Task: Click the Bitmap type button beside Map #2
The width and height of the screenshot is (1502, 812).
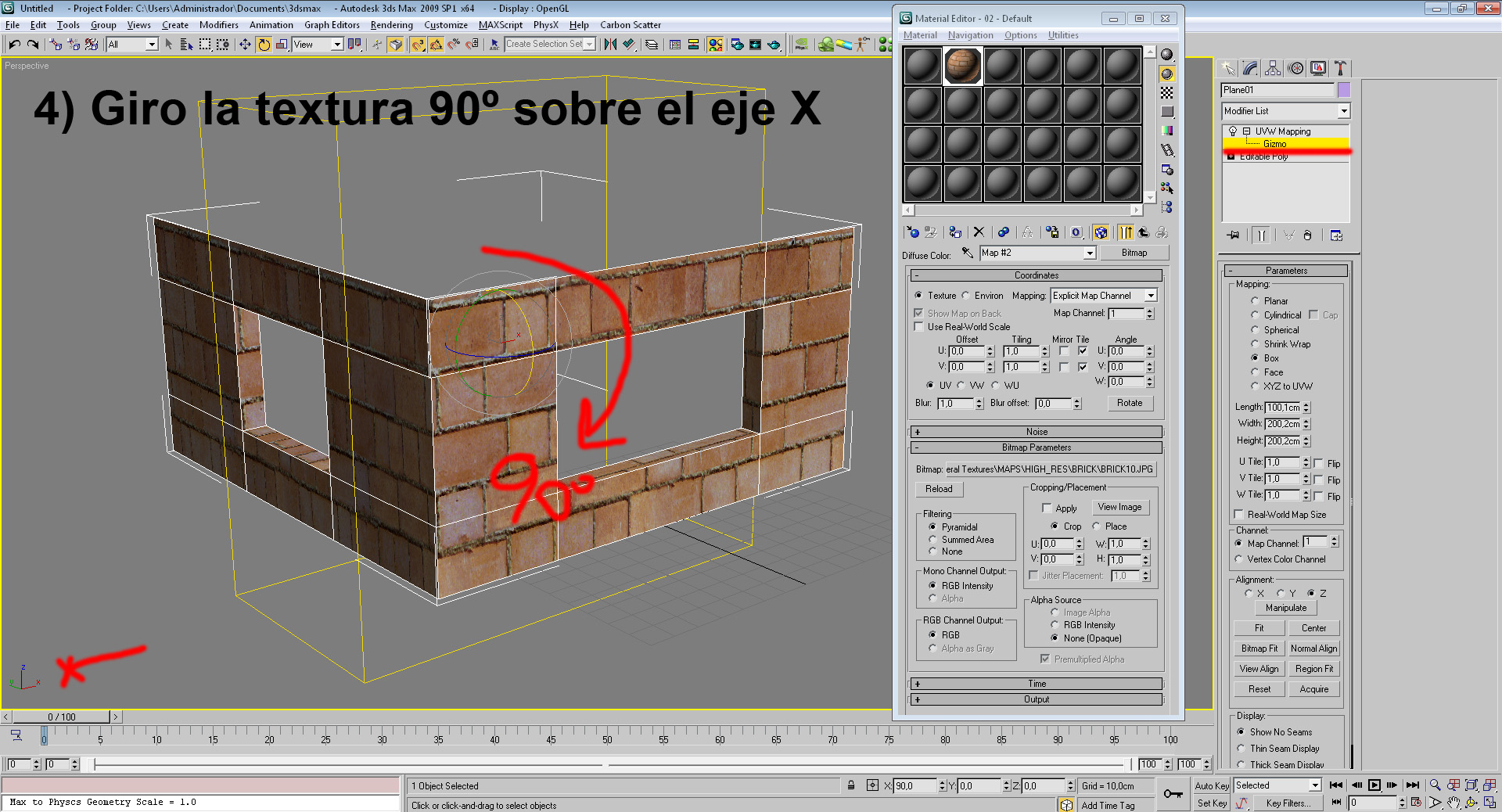Action: coord(1134,253)
